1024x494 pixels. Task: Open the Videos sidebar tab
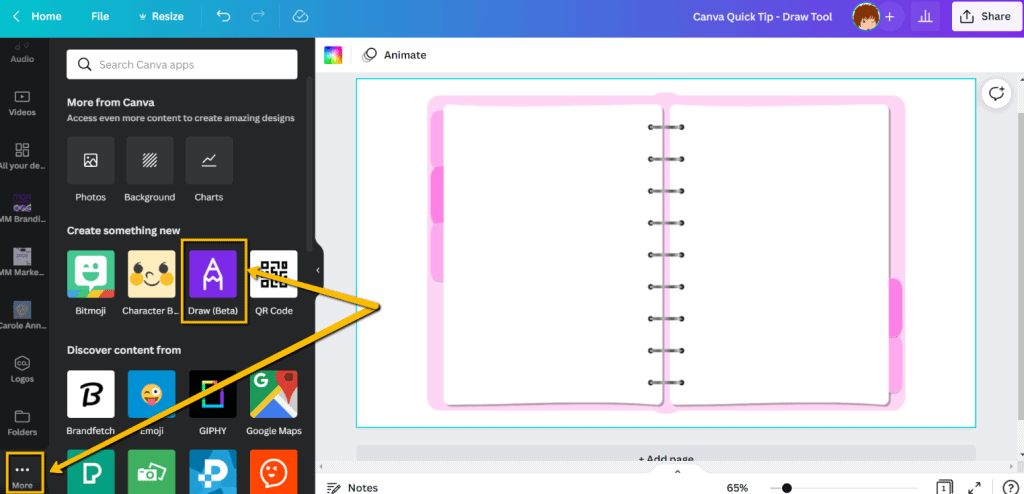click(x=22, y=104)
